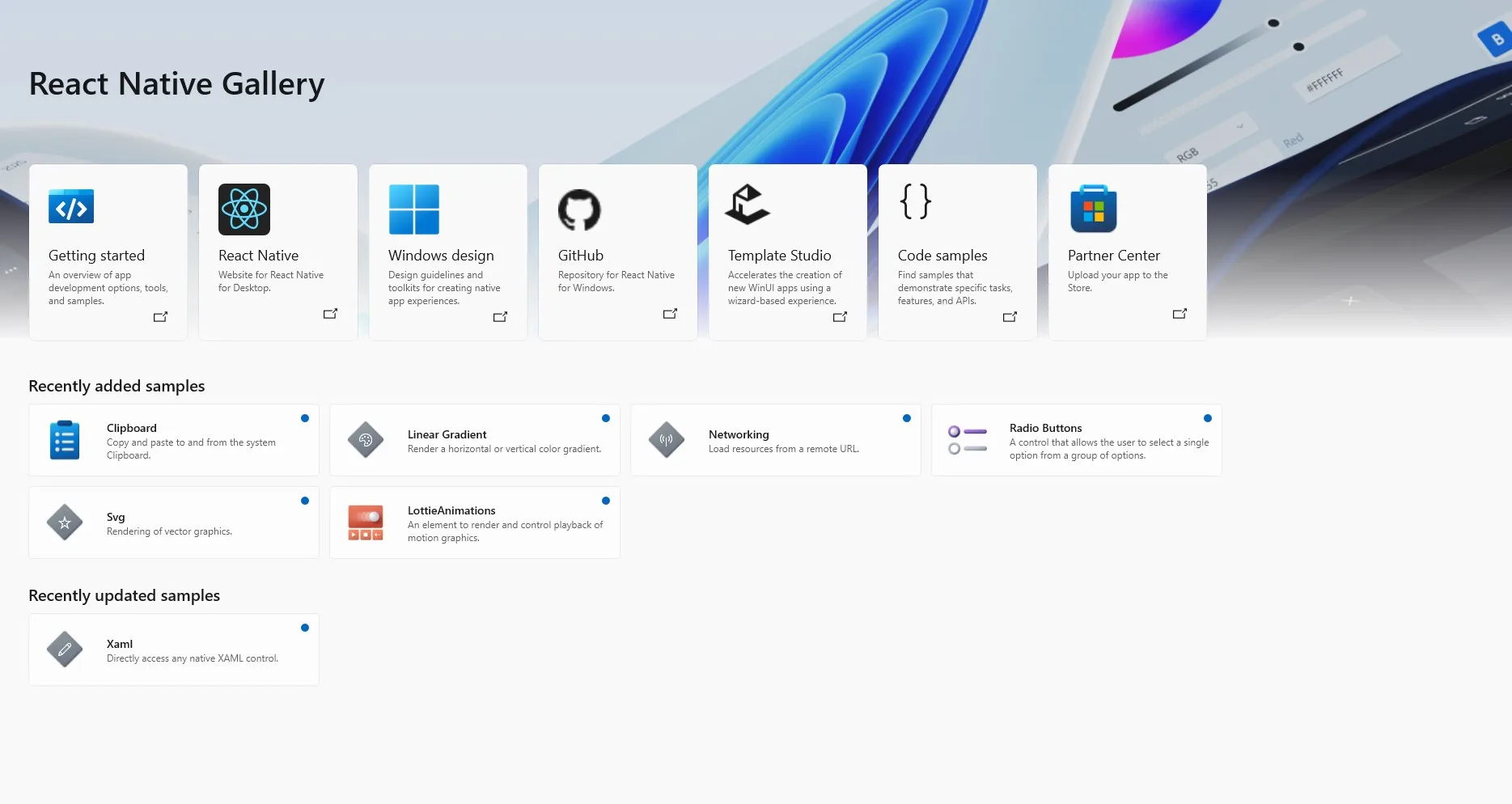Image resolution: width=1512 pixels, height=804 pixels.
Task: Select the Radio Buttons sample title
Action: [1045, 428]
